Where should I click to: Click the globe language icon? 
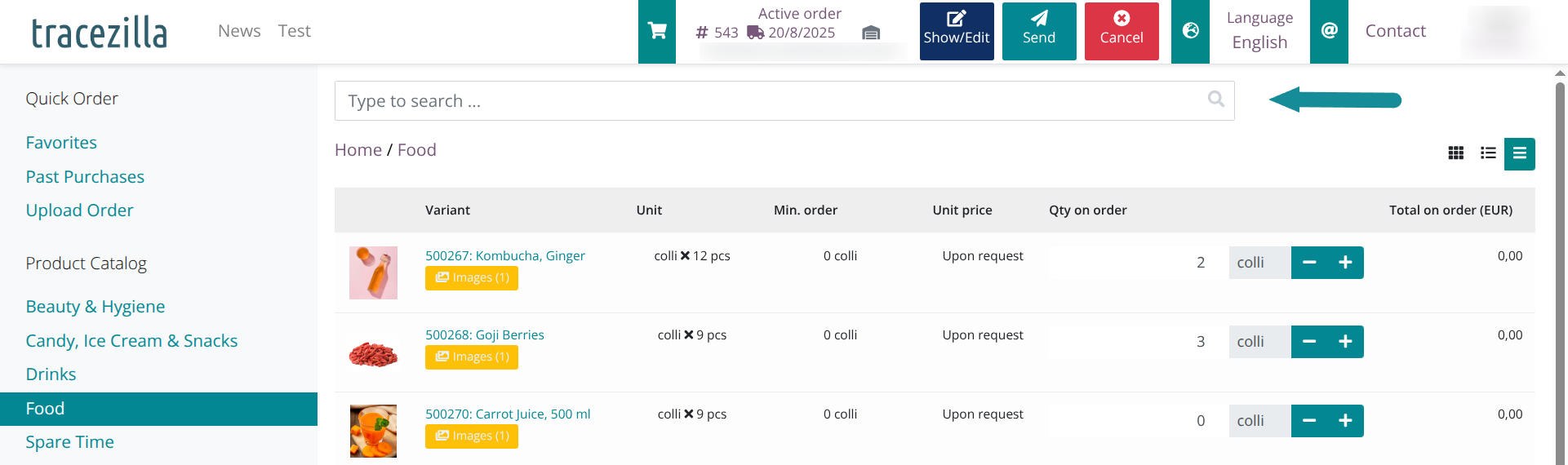1191,31
